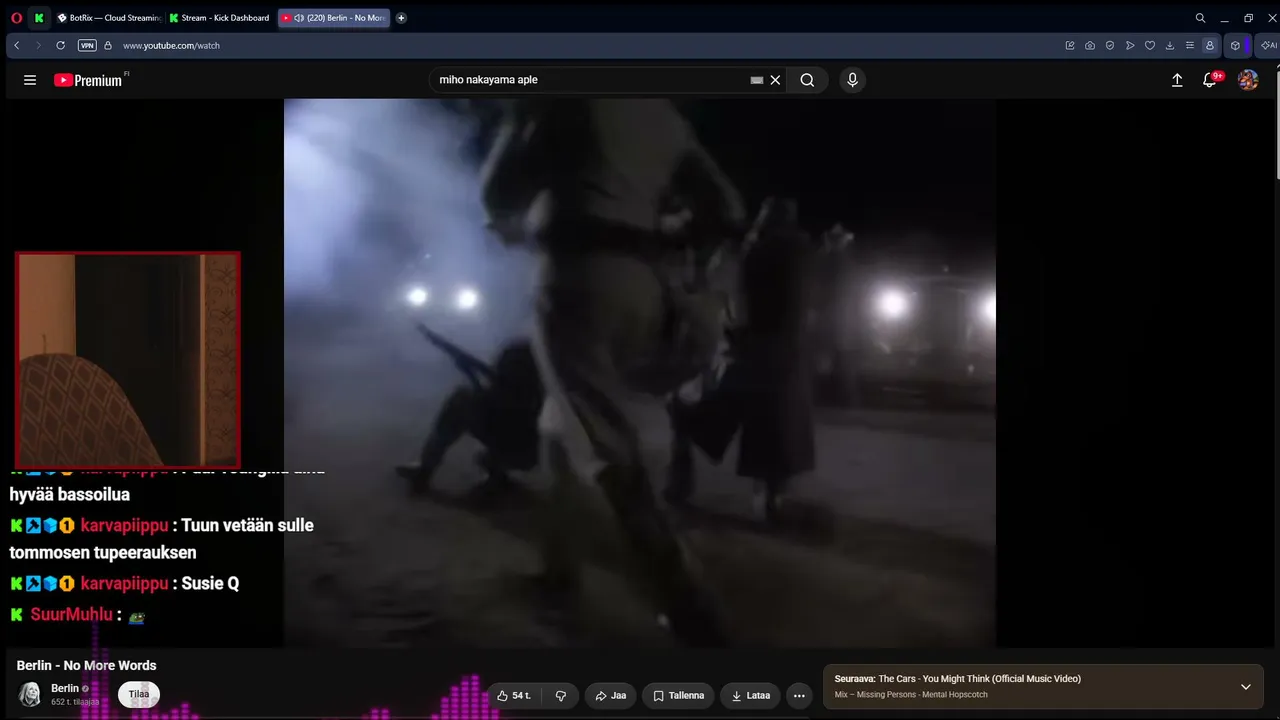Screen dimensions: 1280x720
Task: Submit search with the magnifier button
Action: coord(807,80)
